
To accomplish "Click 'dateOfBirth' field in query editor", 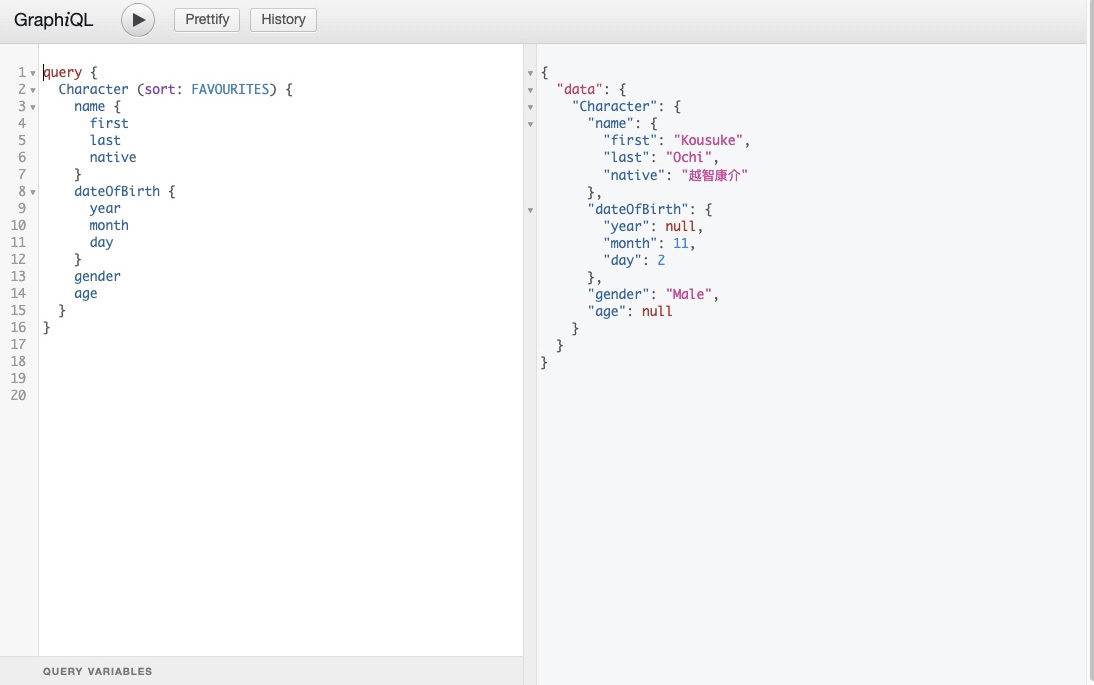I will (117, 191).
